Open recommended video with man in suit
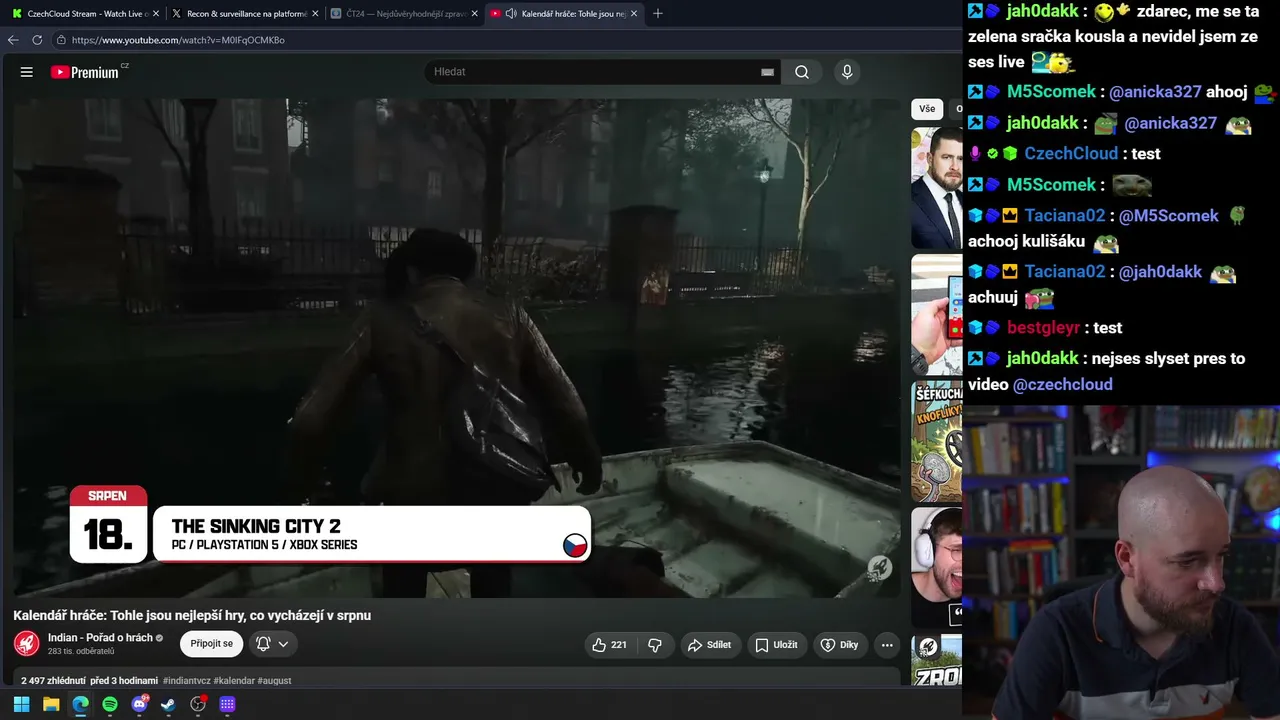The image size is (1280, 720). pyautogui.click(x=937, y=187)
